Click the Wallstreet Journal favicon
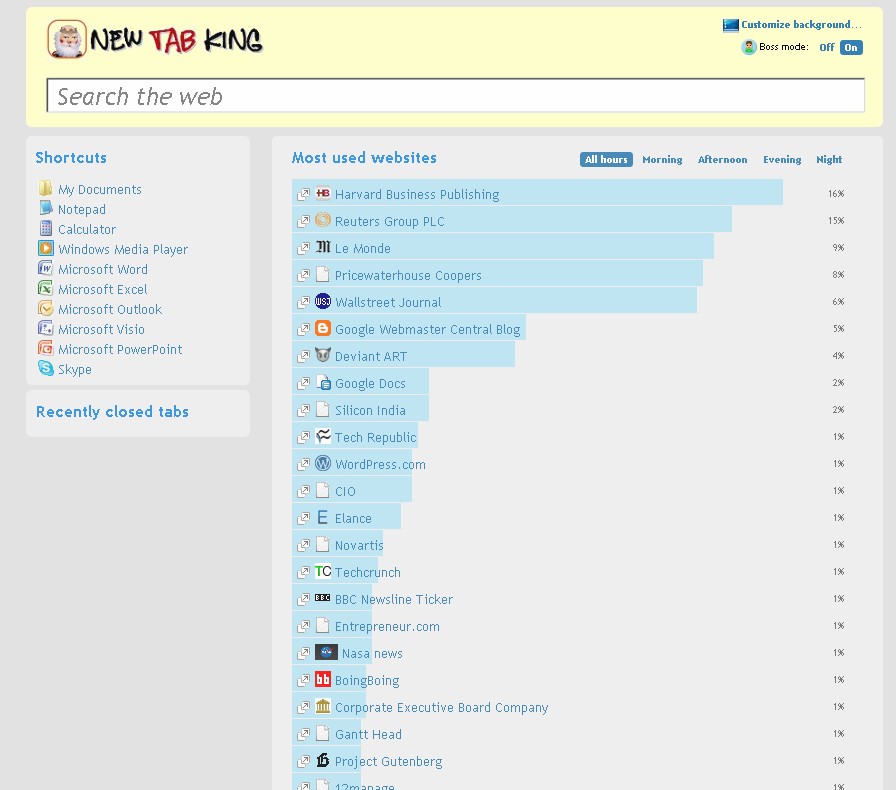 click(323, 301)
